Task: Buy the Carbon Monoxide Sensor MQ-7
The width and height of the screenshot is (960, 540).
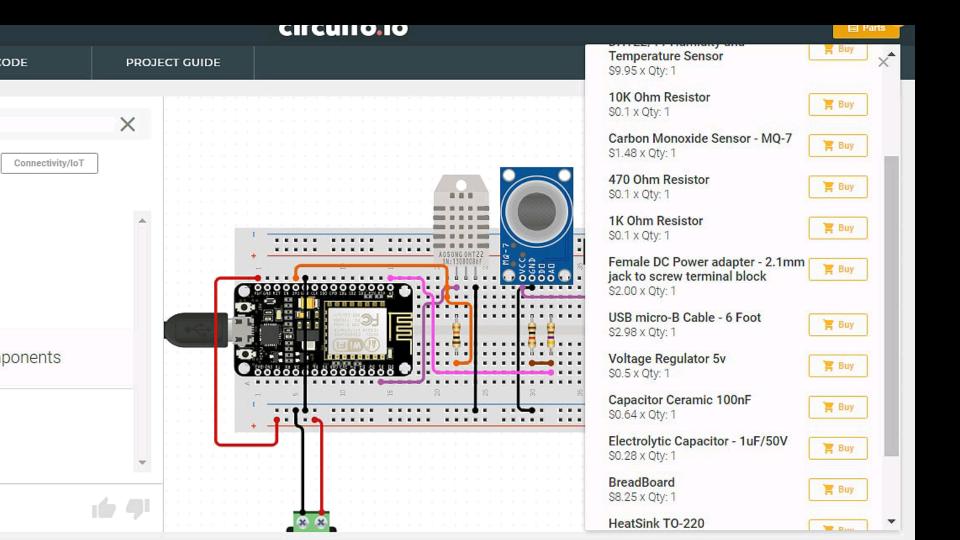Action: click(837, 146)
